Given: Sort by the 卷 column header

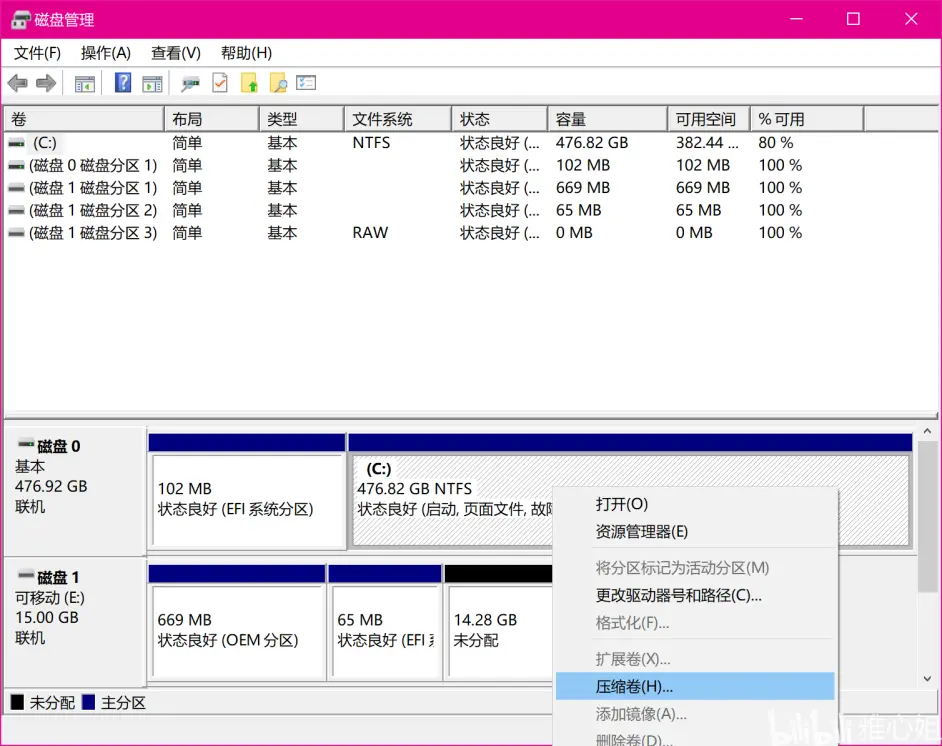Looking at the screenshot, I should point(84,119).
